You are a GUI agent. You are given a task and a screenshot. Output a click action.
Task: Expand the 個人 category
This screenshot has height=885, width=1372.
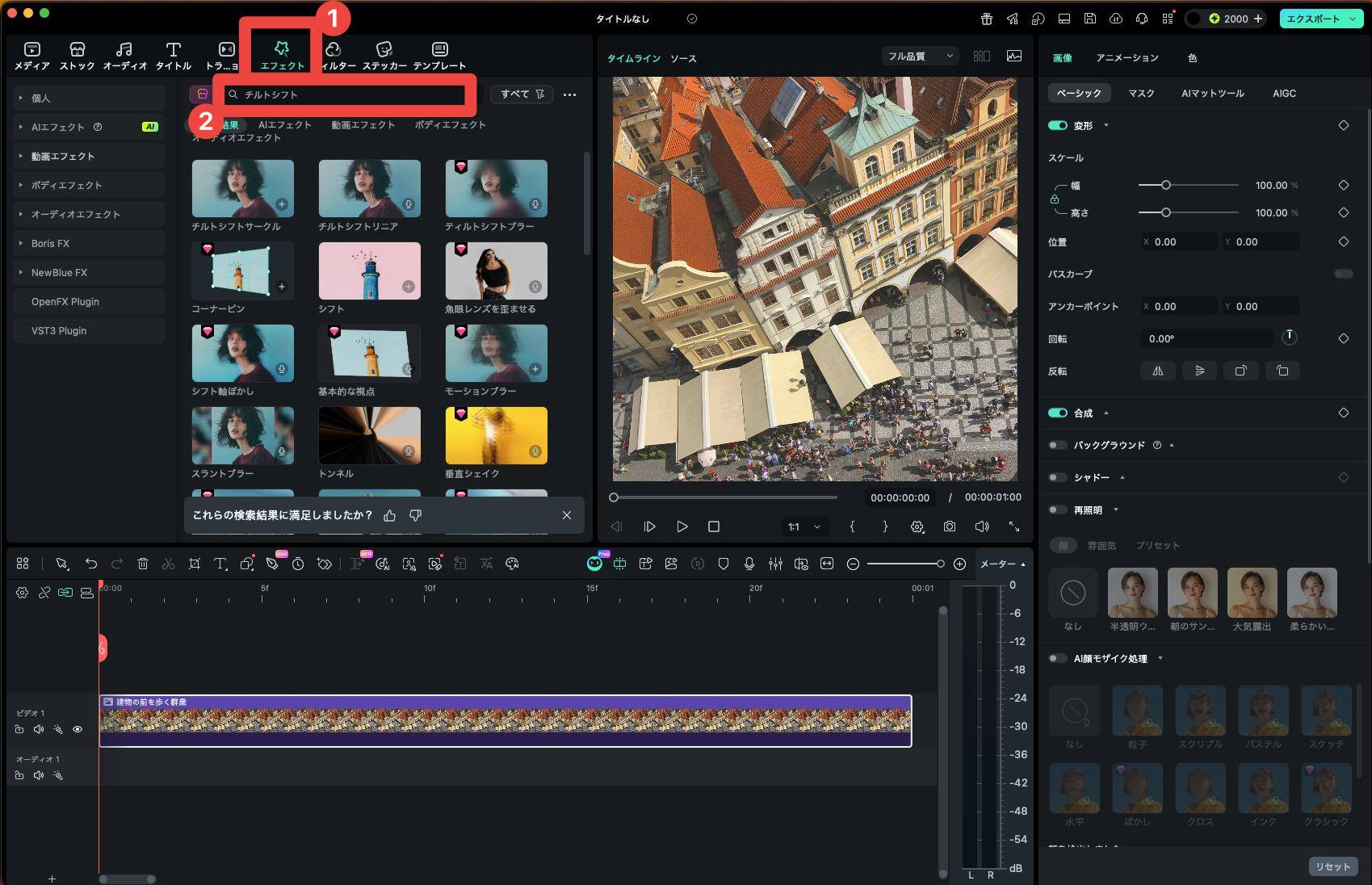coord(89,98)
